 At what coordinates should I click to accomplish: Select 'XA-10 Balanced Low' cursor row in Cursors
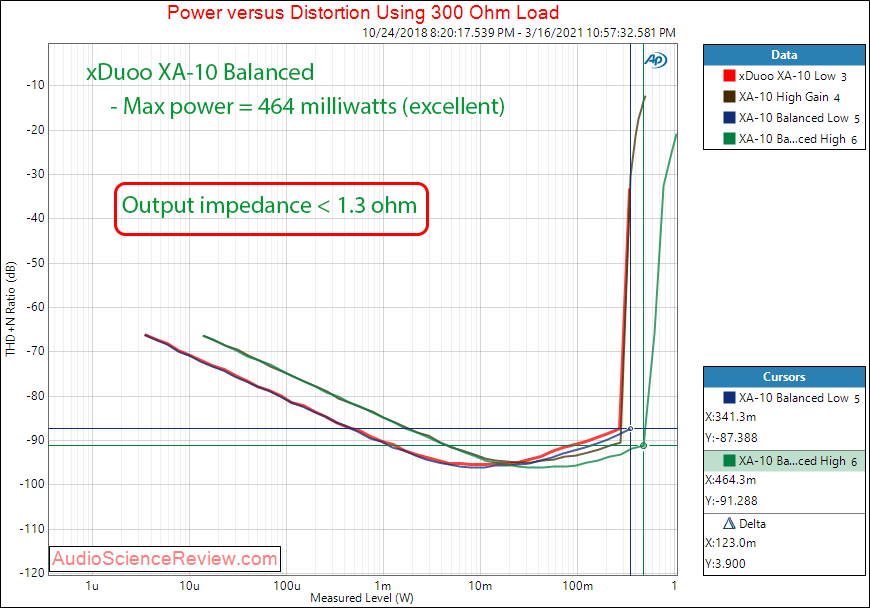click(785, 398)
